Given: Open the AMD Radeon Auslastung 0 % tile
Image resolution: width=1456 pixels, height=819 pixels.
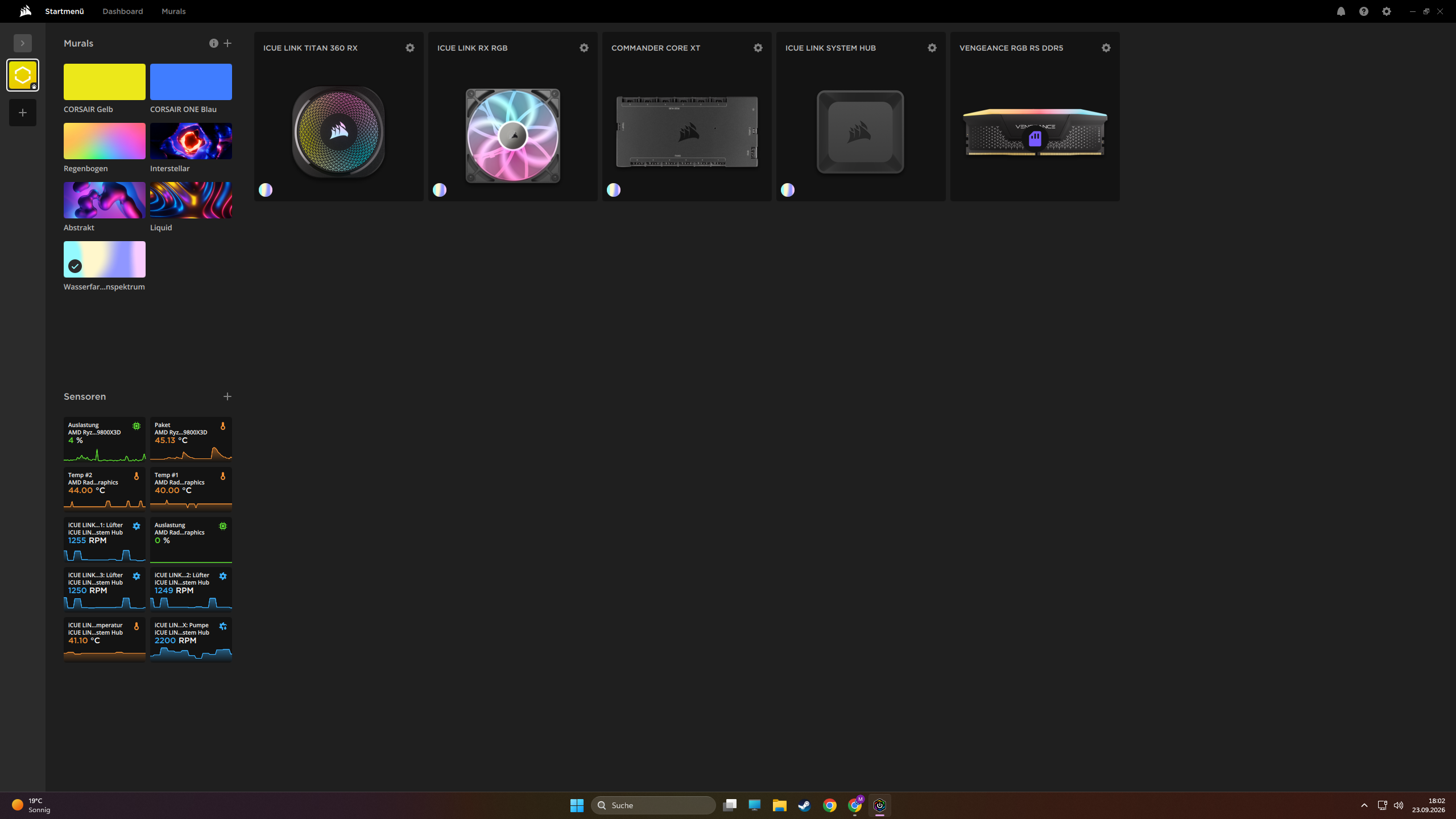Looking at the screenshot, I should coord(191,539).
